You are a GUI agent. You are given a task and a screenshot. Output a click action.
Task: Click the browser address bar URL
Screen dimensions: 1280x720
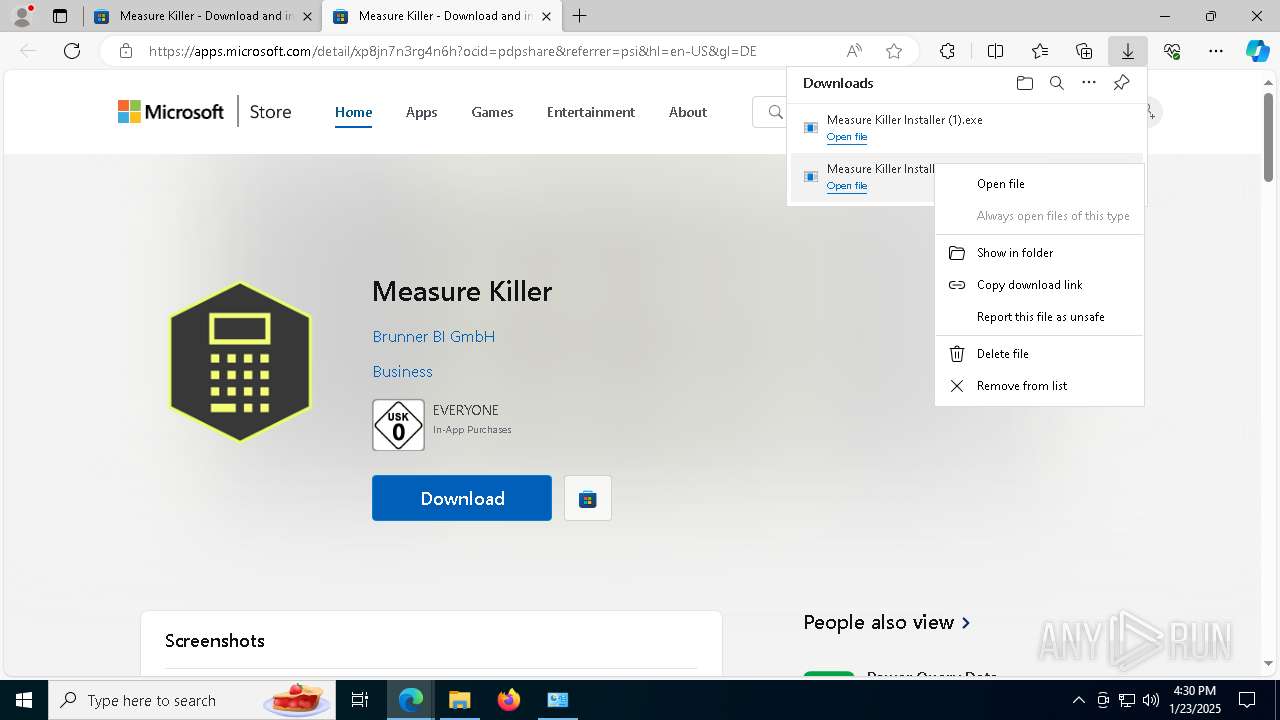(452, 51)
